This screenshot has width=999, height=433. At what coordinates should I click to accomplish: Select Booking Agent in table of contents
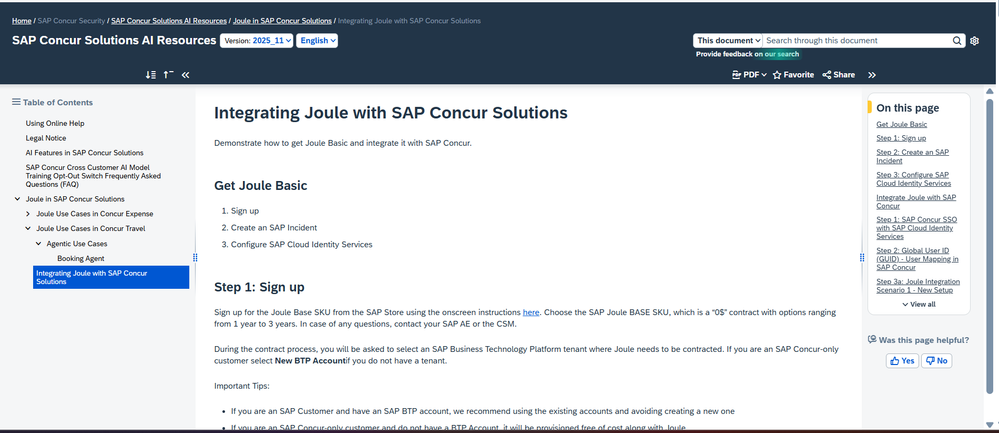coord(81,259)
